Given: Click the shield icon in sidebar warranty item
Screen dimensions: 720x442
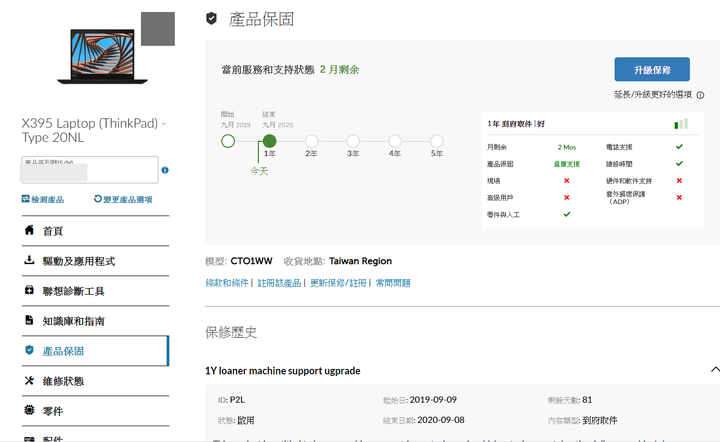Looking at the screenshot, I should (x=29, y=350).
